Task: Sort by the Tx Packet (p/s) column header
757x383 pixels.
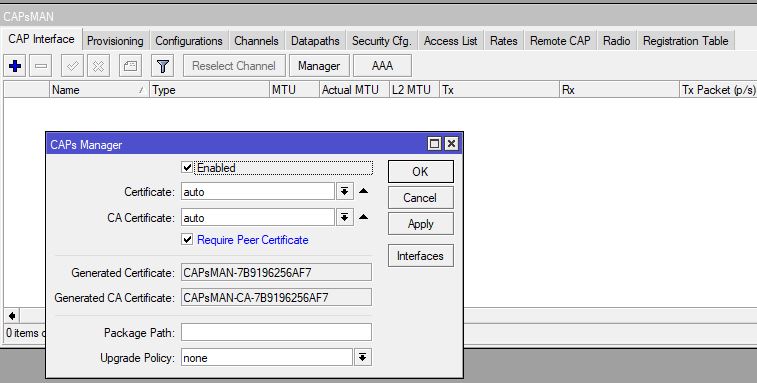Action: (x=718, y=90)
